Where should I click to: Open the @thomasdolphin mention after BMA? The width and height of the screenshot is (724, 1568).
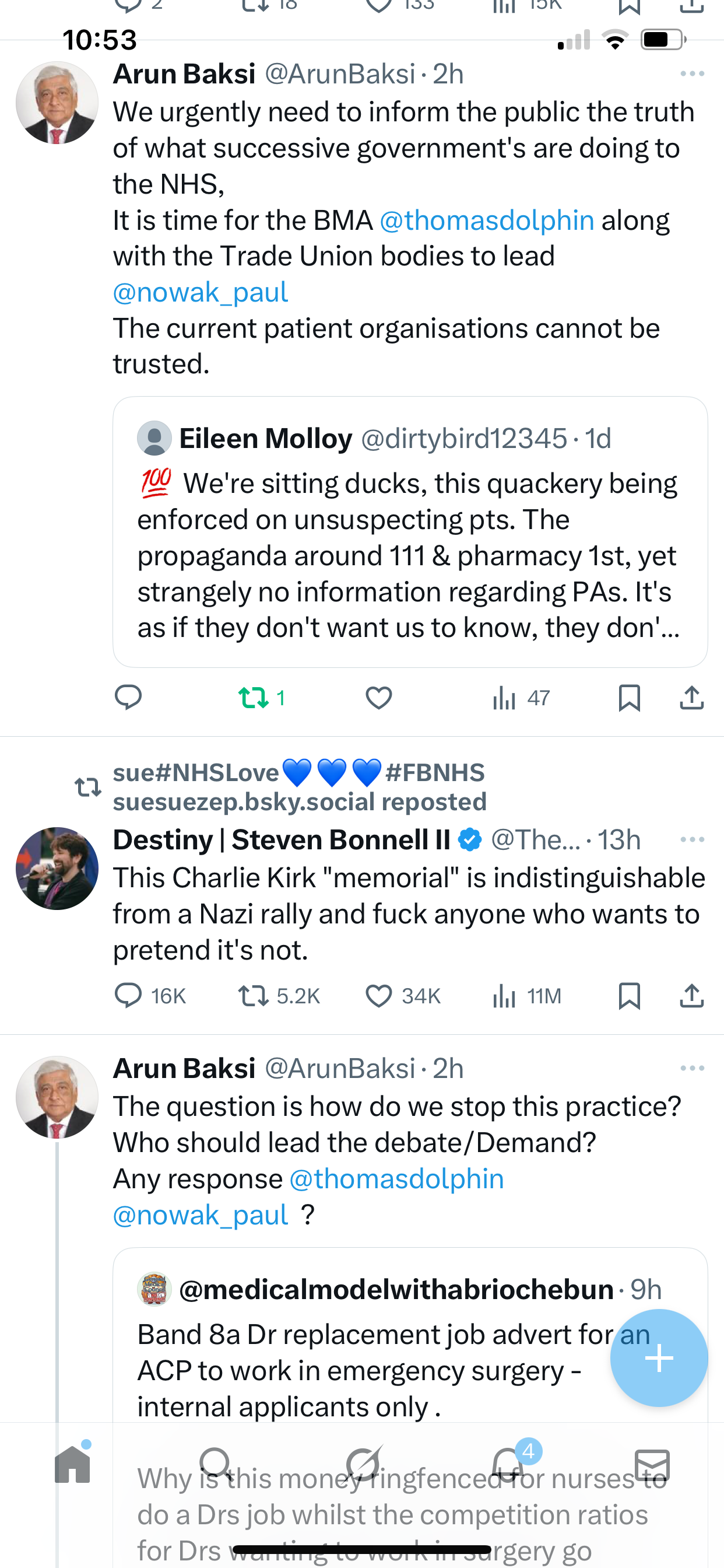[487, 220]
